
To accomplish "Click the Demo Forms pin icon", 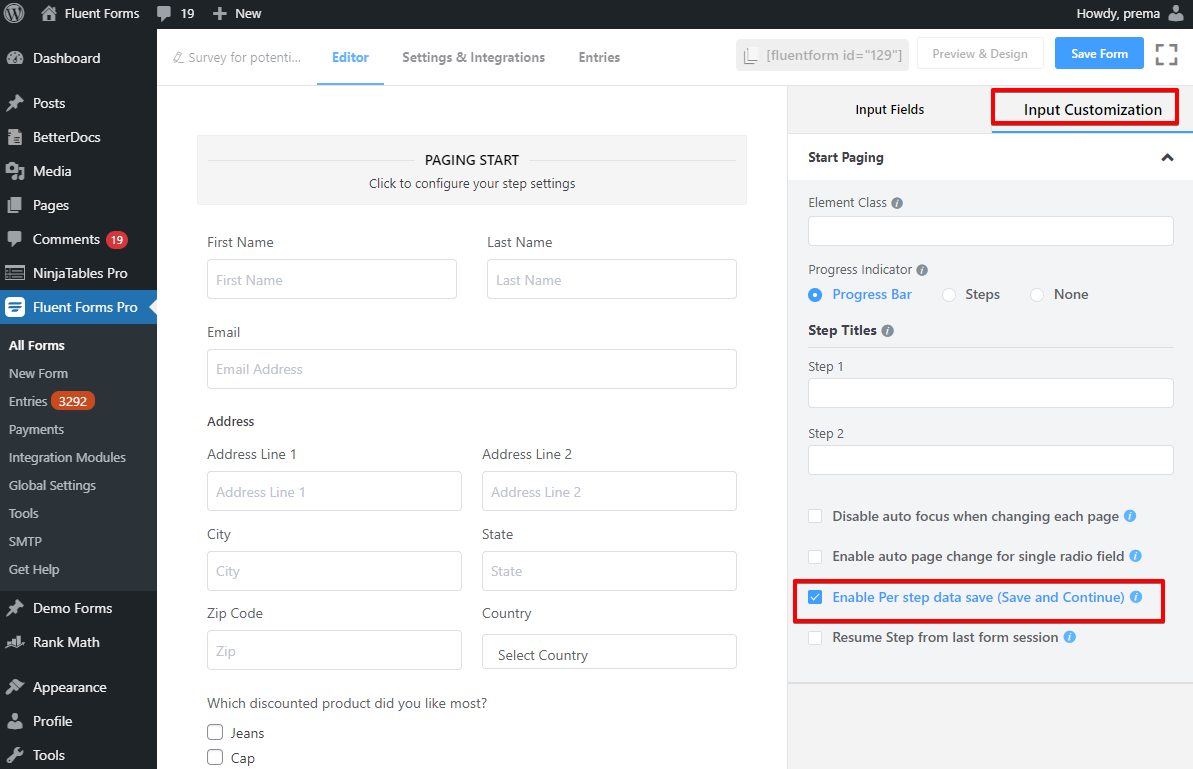I will pyautogui.click(x=14, y=608).
